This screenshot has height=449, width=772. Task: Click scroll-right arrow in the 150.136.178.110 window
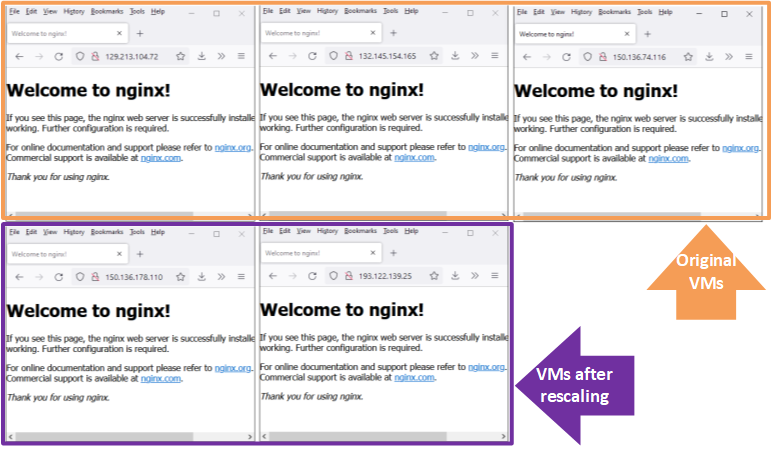point(250,437)
